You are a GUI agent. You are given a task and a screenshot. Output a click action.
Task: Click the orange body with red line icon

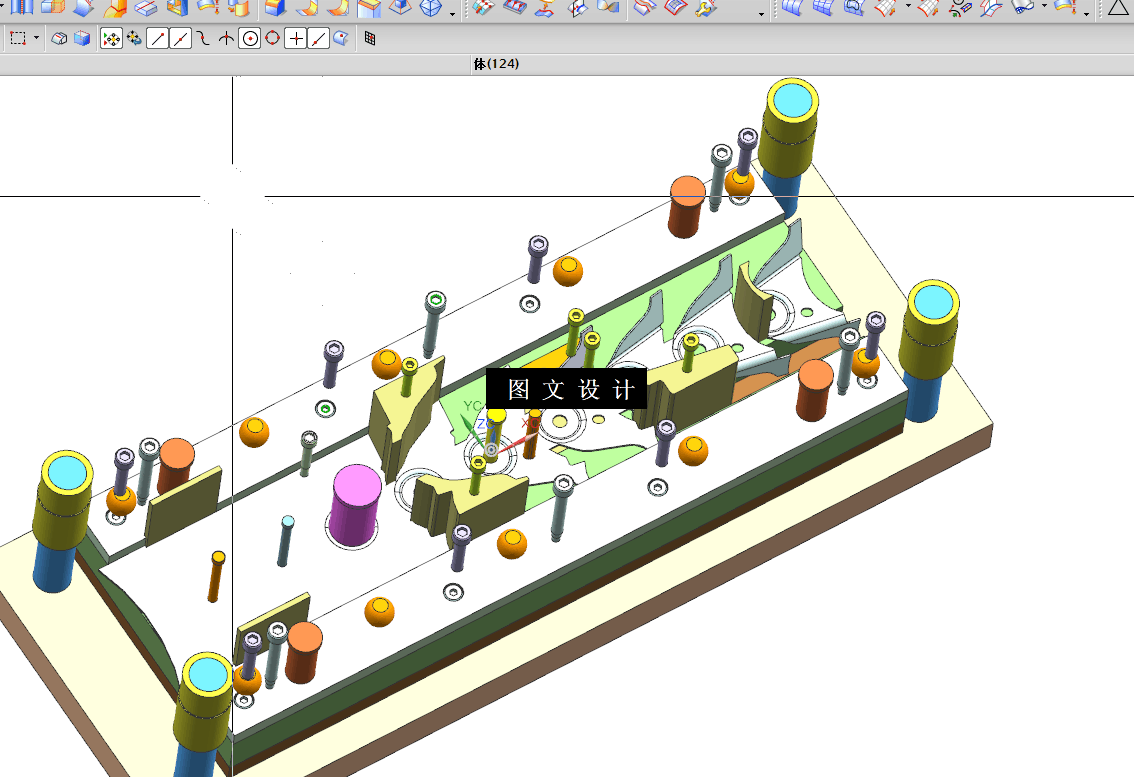[x=114, y=8]
